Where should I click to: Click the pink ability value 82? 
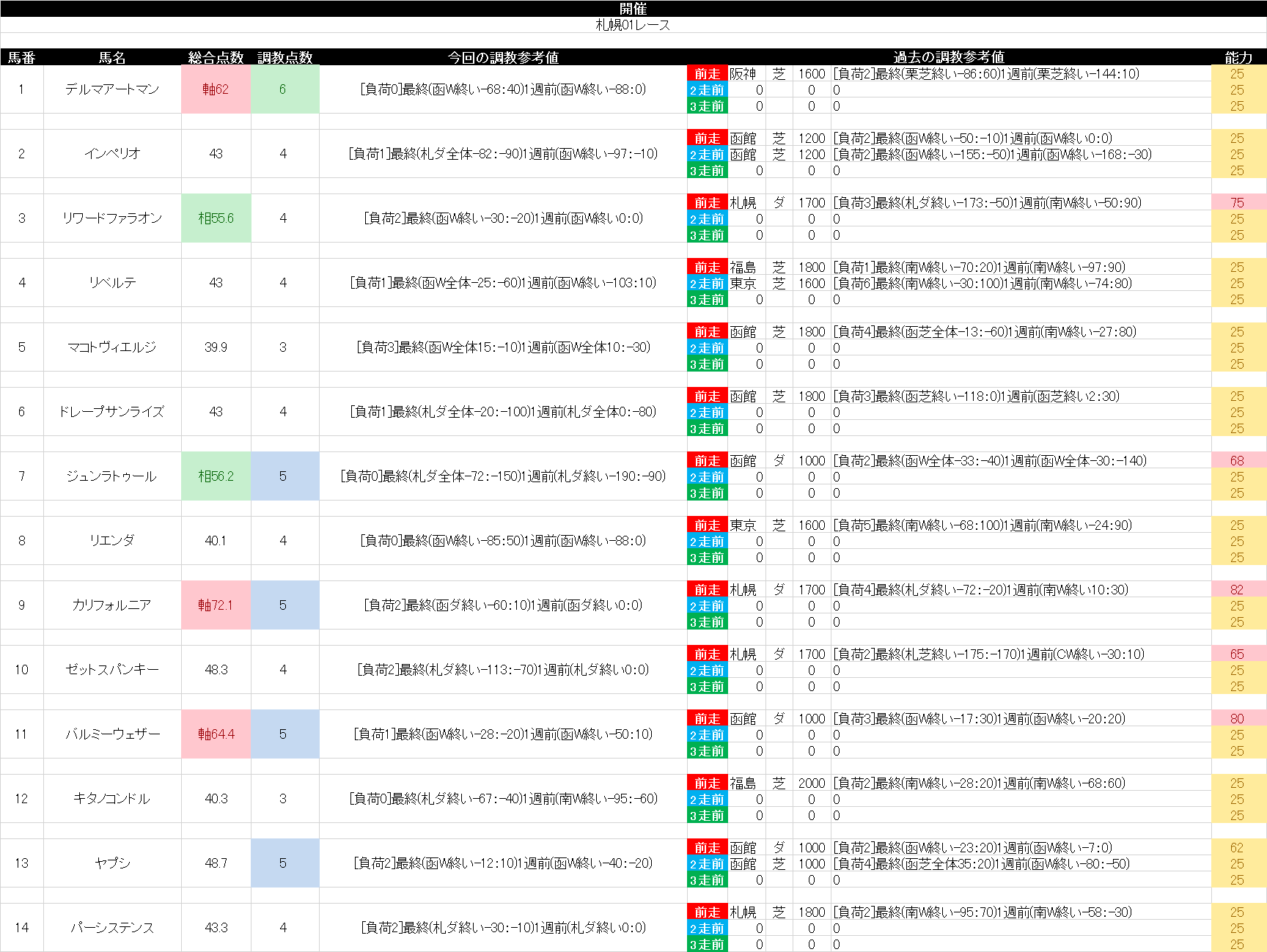[1238, 590]
